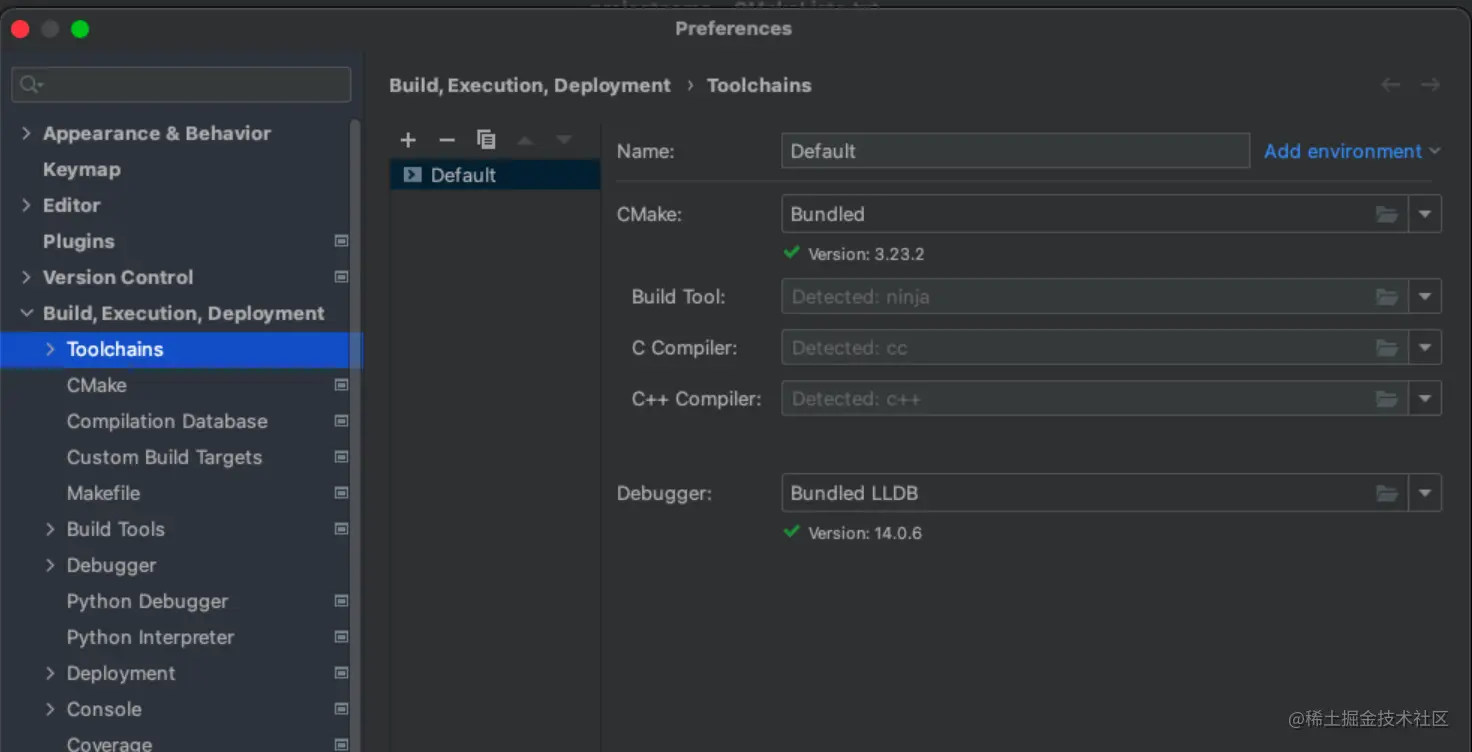
Task: Open Custom Build Targets settings
Action: click(165, 457)
